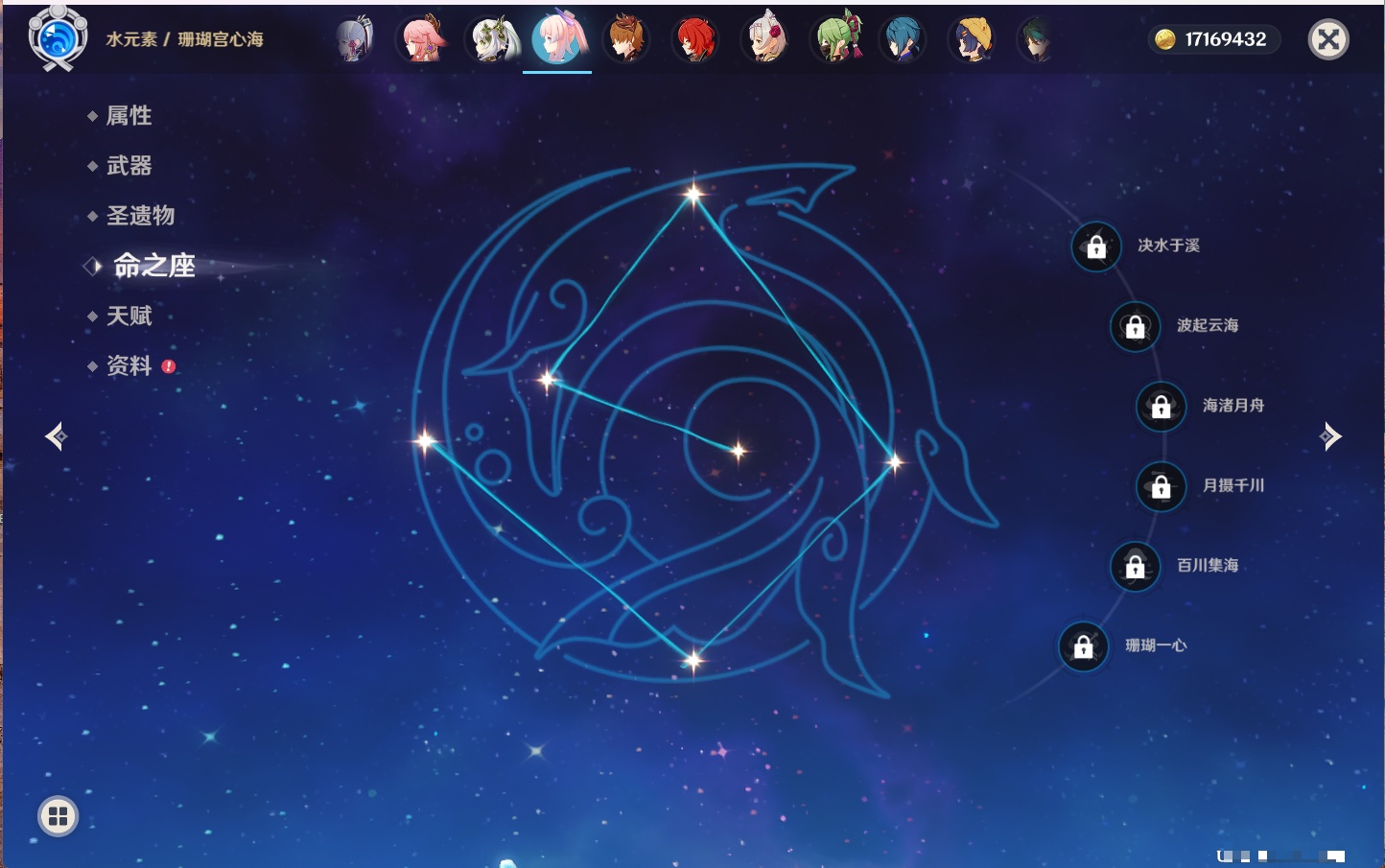
Task: Choose the teal-blue haired character avatar
Action: 903,39
